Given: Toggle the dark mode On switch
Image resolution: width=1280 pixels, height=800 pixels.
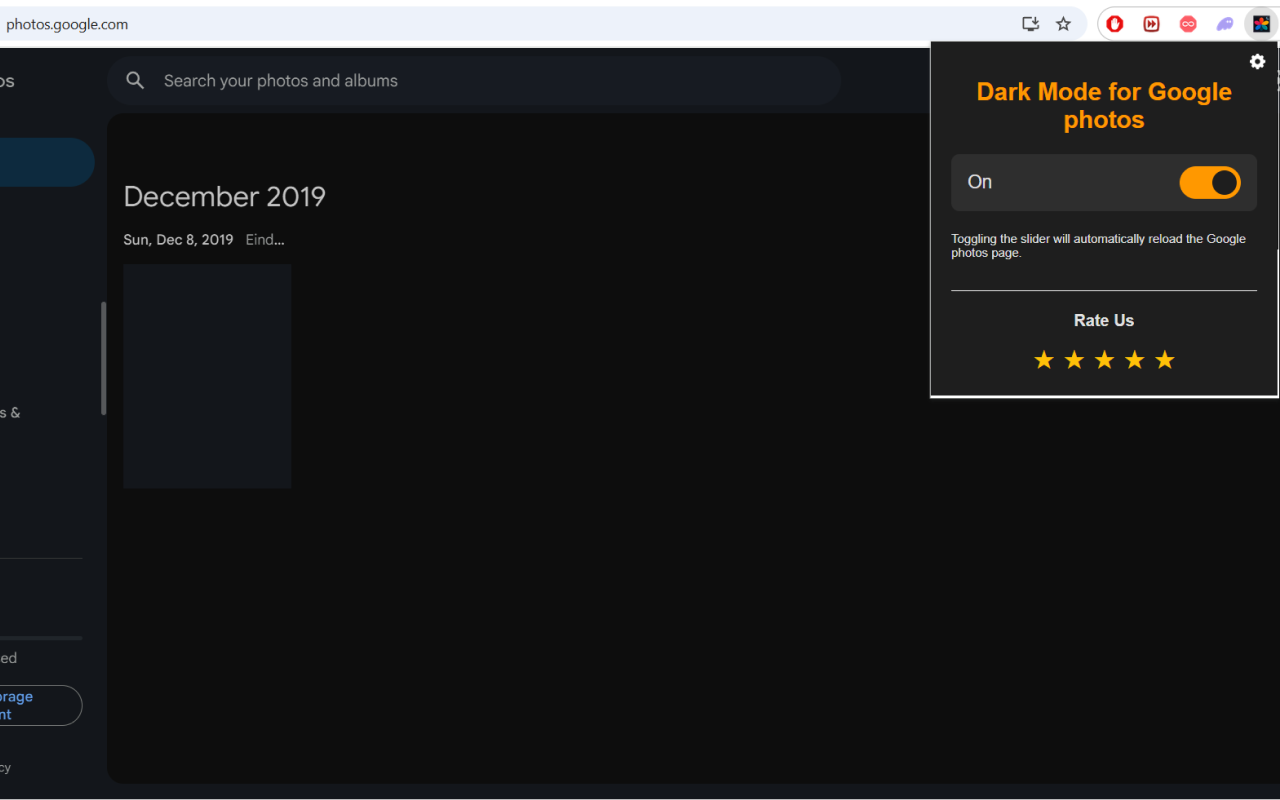Looking at the screenshot, I should click(x=1210, y=182).
